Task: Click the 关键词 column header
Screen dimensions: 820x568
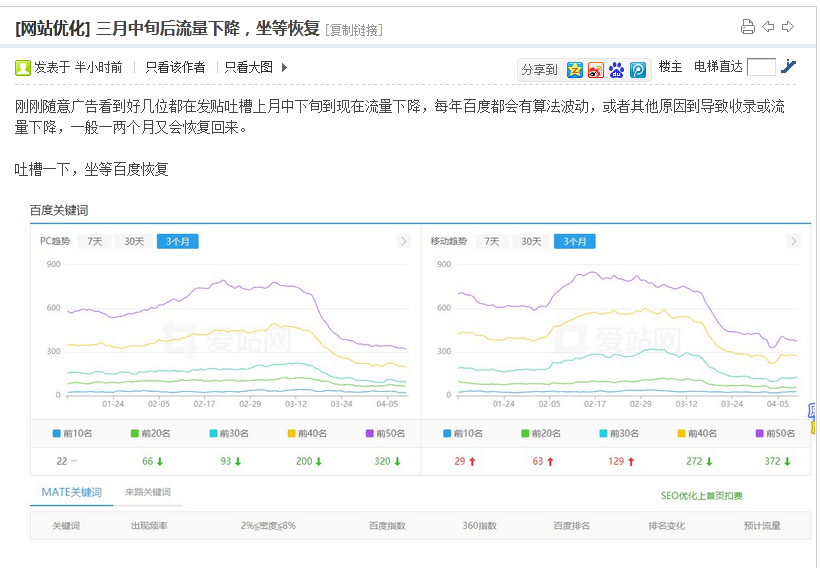Action: coord(66,526)
